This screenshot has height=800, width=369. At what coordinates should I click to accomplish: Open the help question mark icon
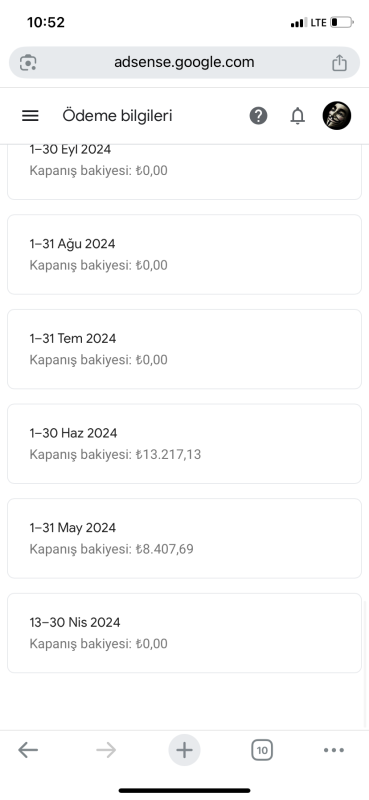pyautogui.click(x=258, y=116)
